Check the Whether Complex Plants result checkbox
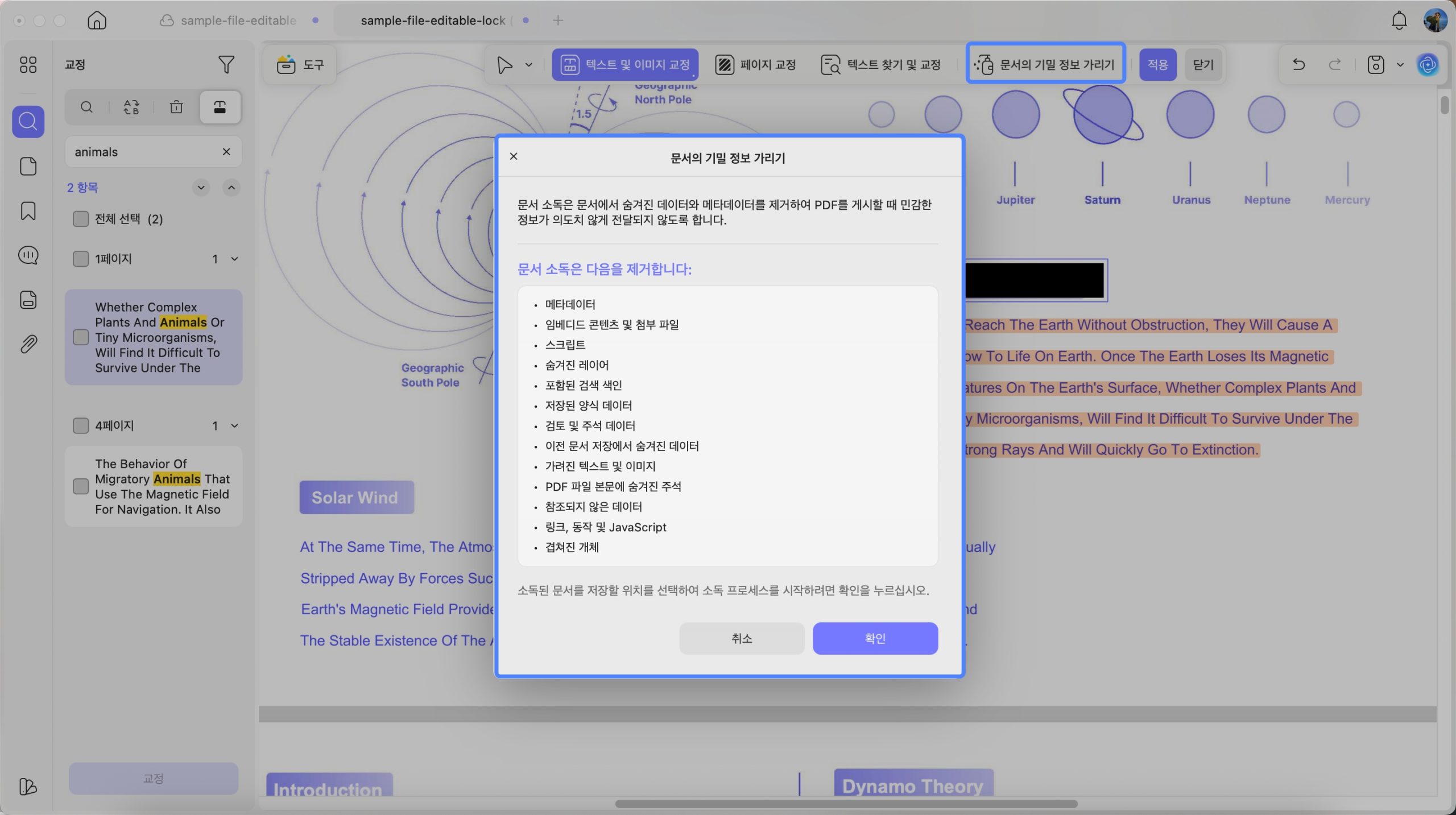Image resolution: width=1456 pixels, height=815 pixels. [x=81, y=337]
